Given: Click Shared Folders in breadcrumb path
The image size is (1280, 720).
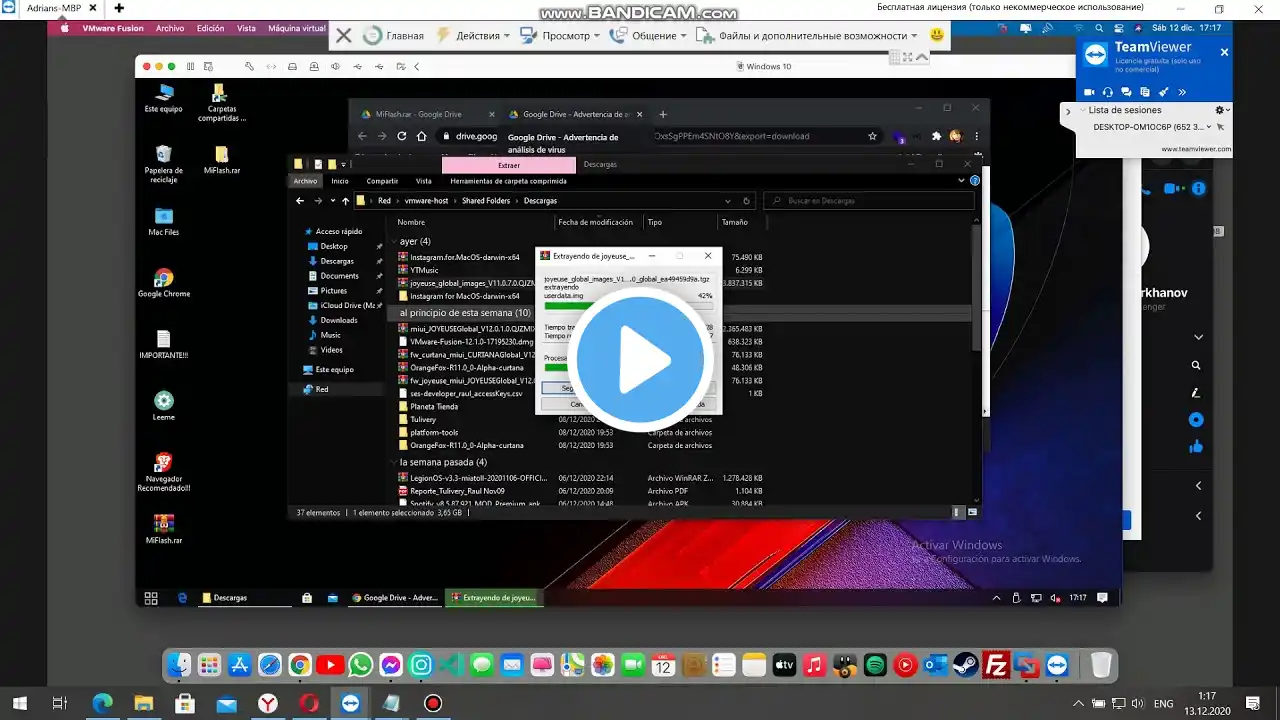Looking at the screenshot, I should tap(486, 201).
